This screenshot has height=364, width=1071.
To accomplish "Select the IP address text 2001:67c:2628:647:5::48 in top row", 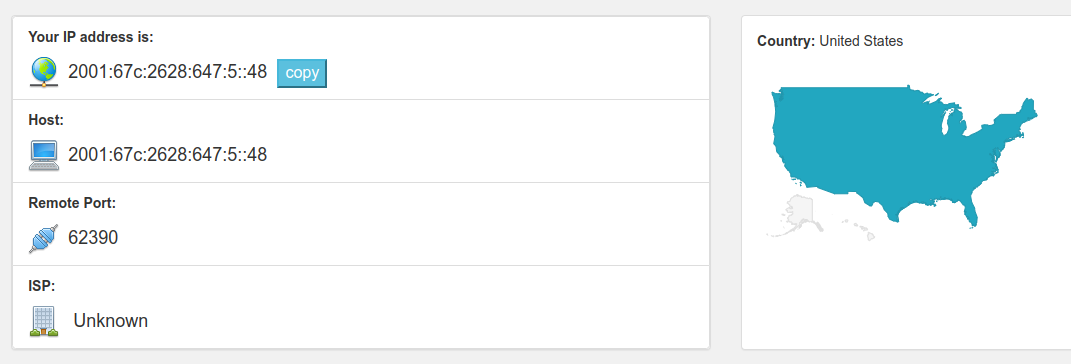I will pyautogui.click(x=167, y=72).
